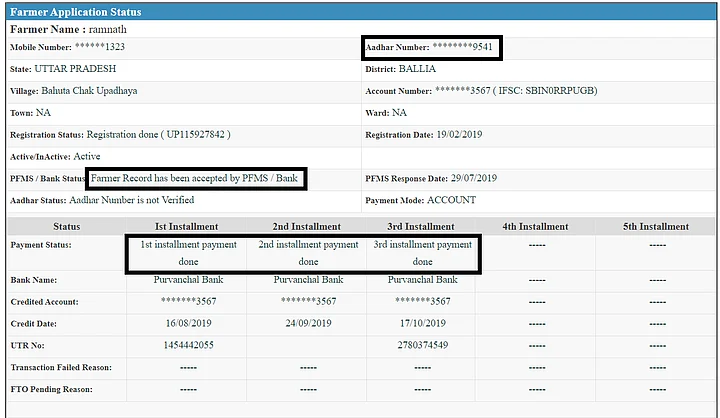This screenshot has height=418, width=720.
Task: Click the Farmer Application Status header
Action: (x=76, y=12)
